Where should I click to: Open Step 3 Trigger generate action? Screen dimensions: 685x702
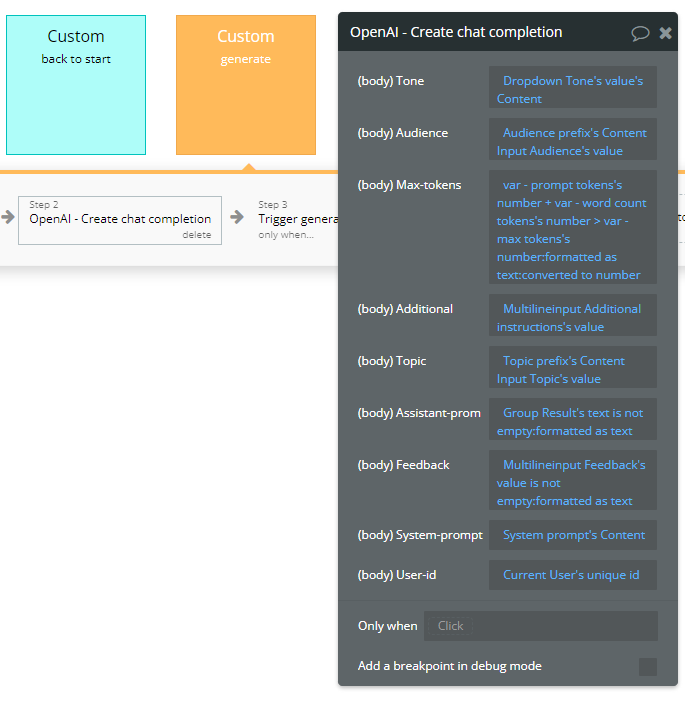298,219
